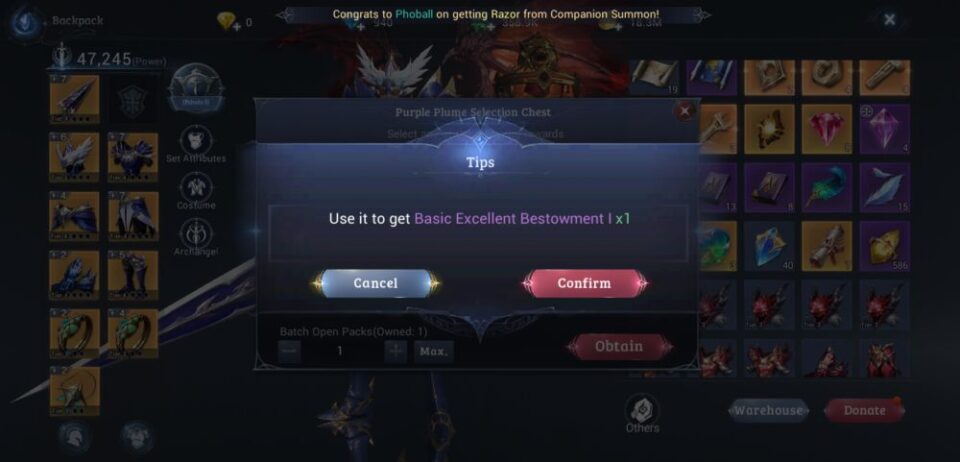Close the Purple Plume Selection Chest window

[x=684, y=111]
